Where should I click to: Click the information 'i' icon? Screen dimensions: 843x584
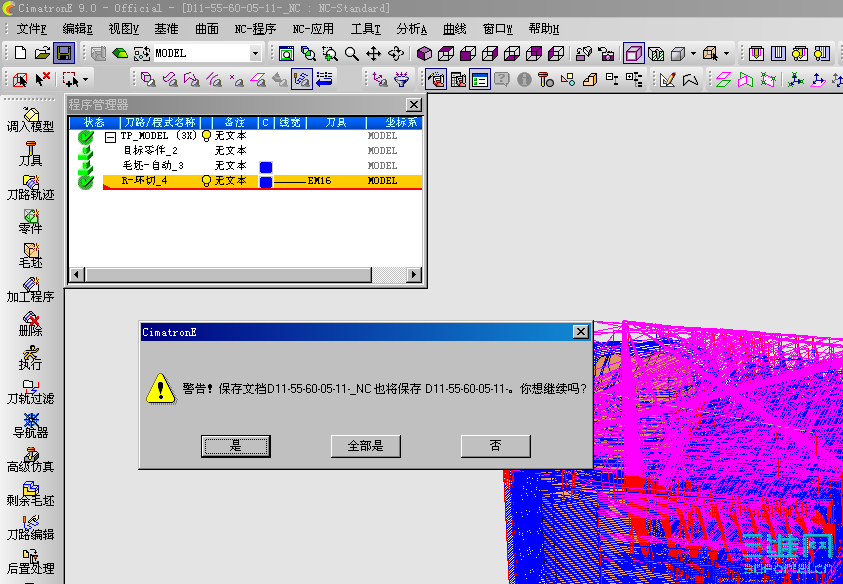(524, 80)
